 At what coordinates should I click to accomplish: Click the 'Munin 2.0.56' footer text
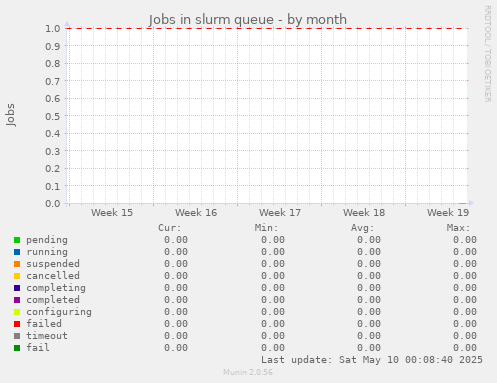[248, 372]
